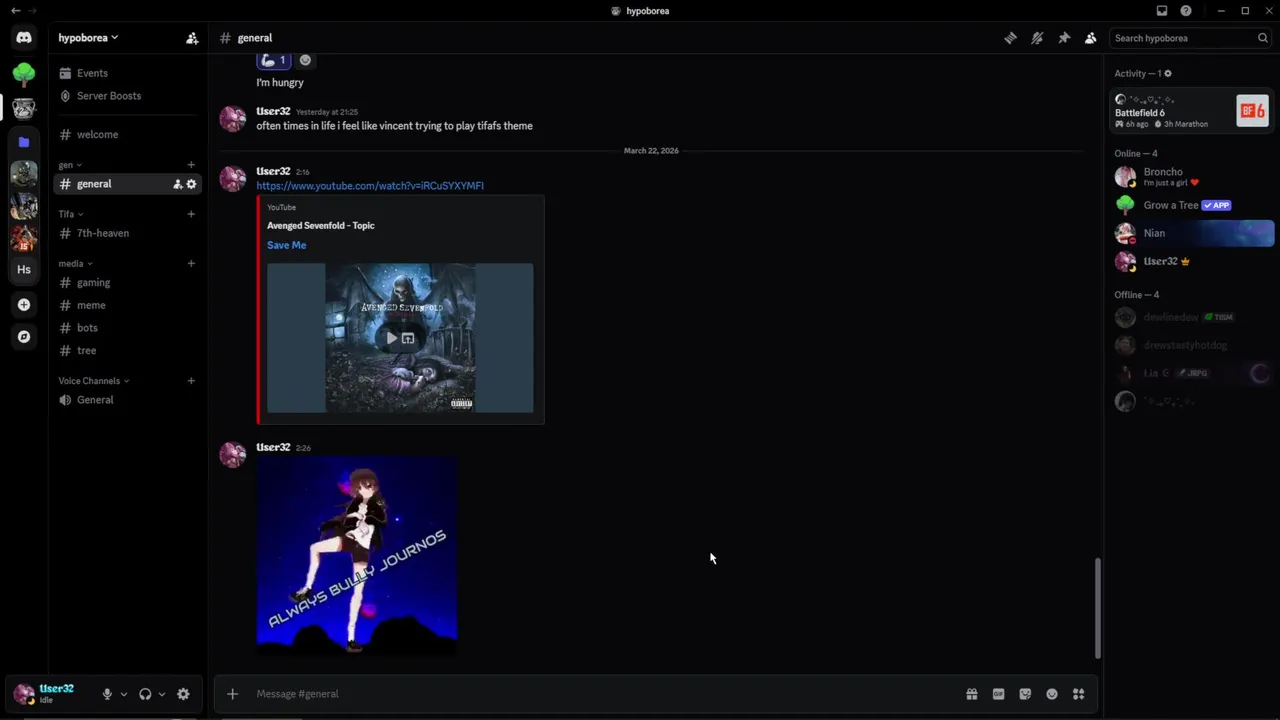Open Discover servers compass icon
This screenshot has width=1280, height=720.
(24, 337)
